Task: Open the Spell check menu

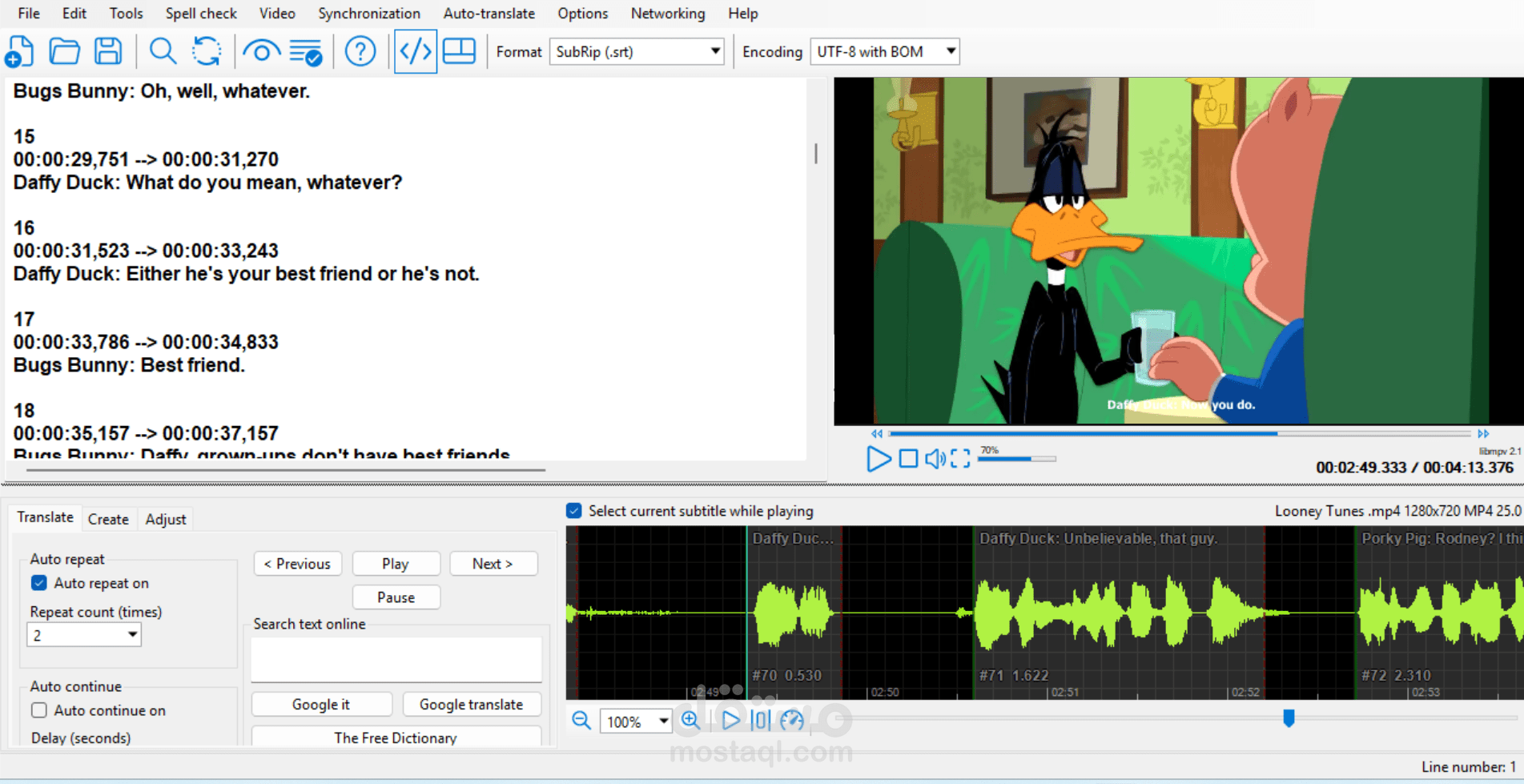Action: (x=201, y=14)
